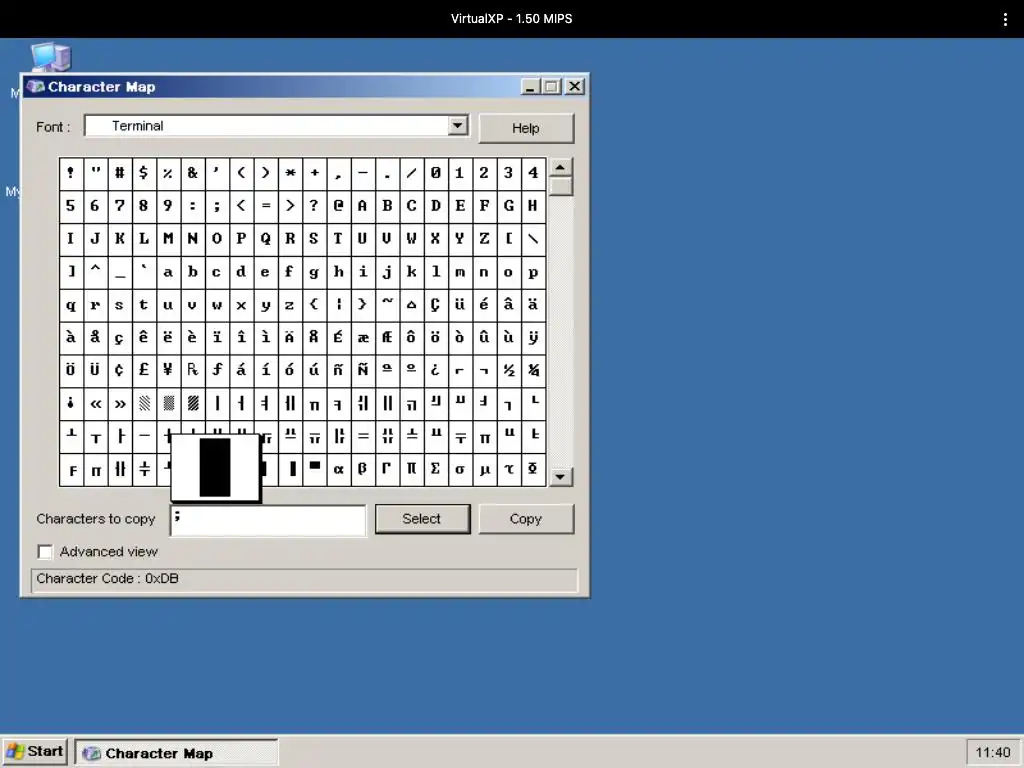The image size is (1024, 768).
Task: Click in the Characters to copy field
Action: coord(268,520)
